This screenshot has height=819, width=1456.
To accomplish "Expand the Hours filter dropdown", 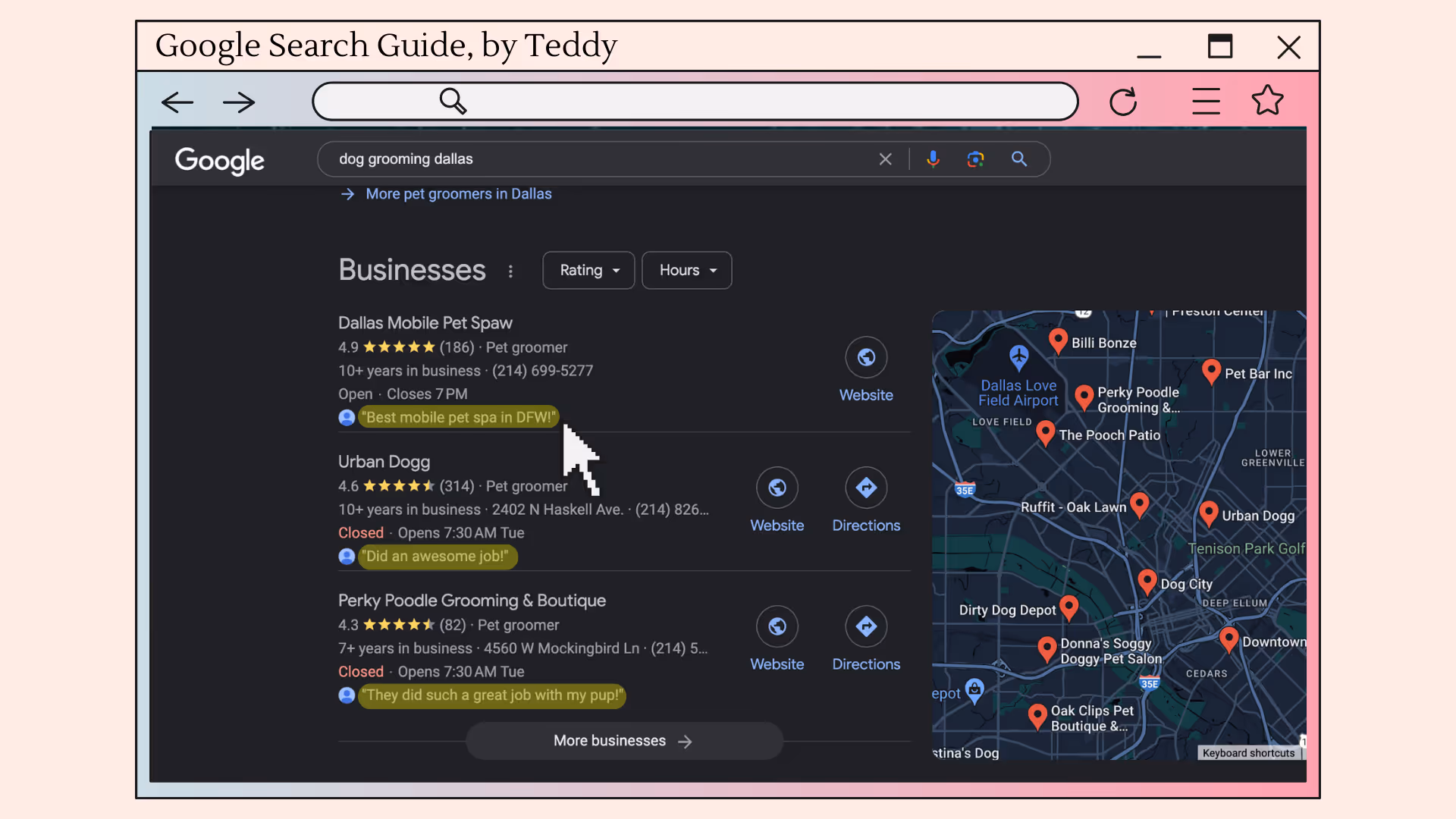I will point(686,271).
